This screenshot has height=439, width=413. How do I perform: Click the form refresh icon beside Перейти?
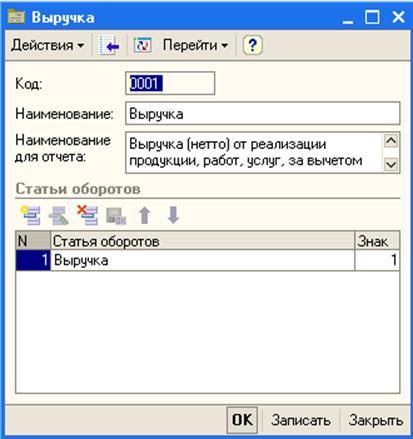142,45
